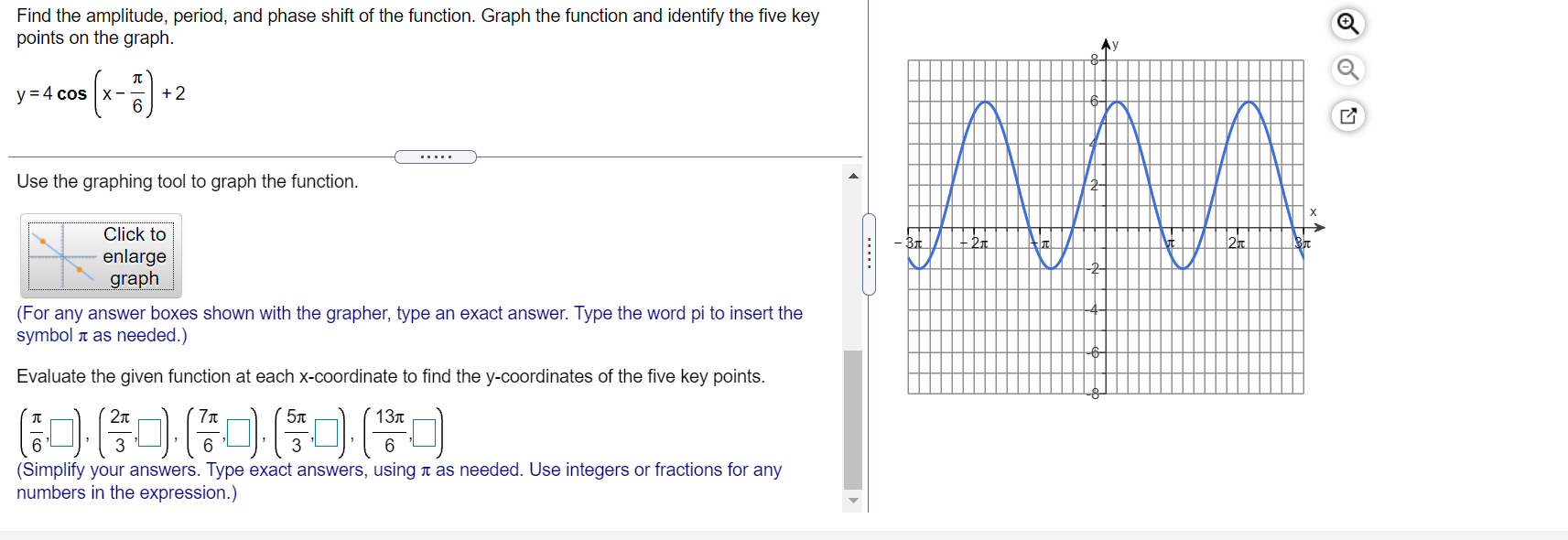Open the graph in a larger window

click(1347, 116)
